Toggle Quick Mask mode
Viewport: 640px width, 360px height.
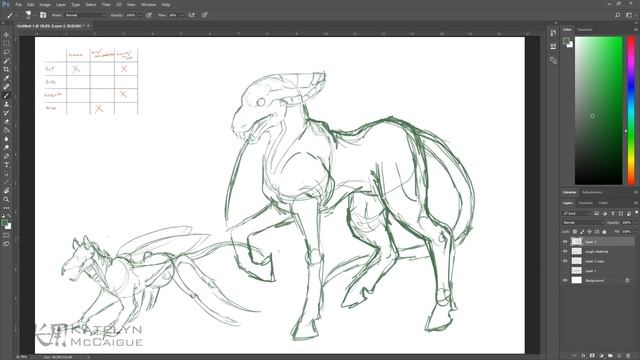coord(6,235)
